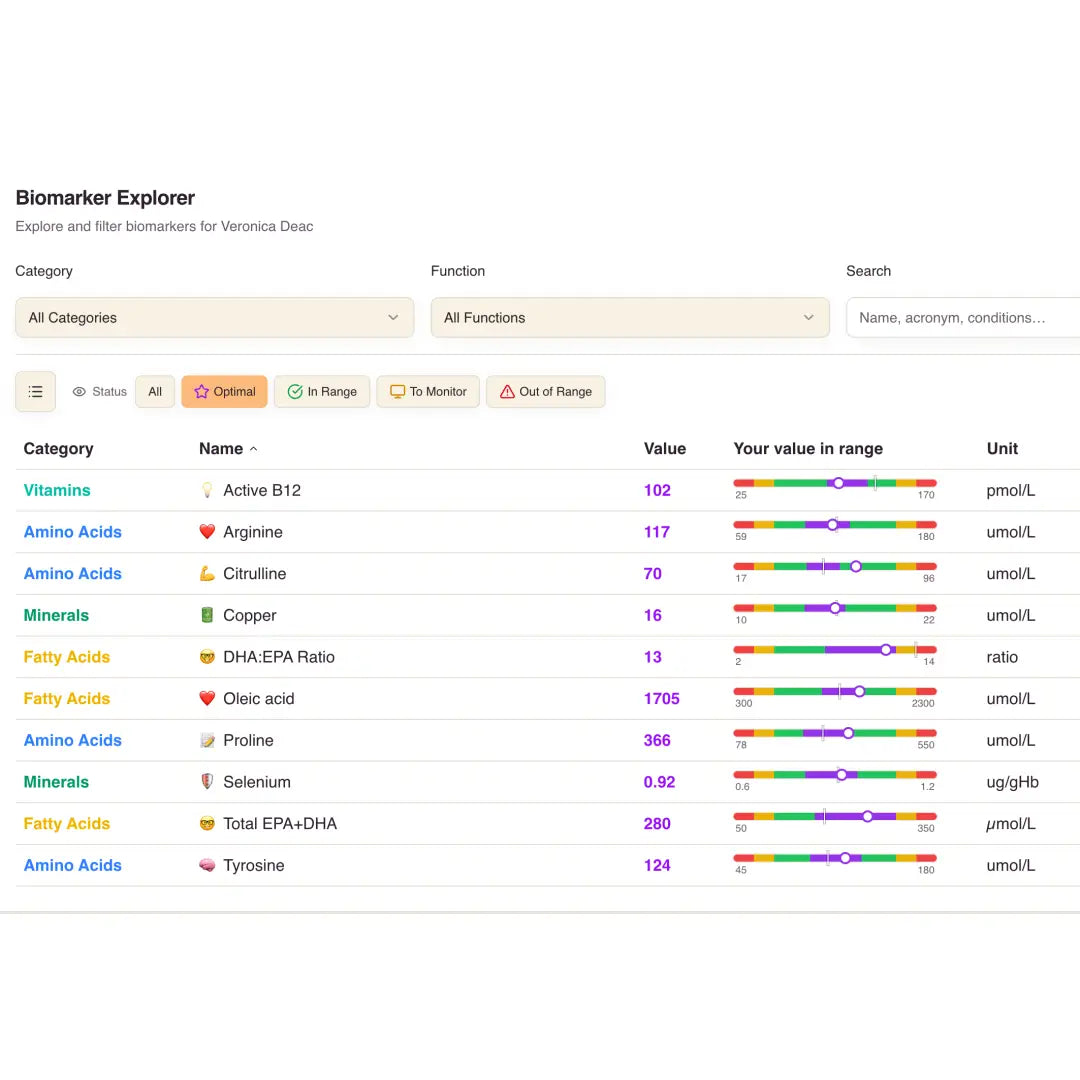This screenshot has width=1080, height=1080.
Task: Click the tongue icon next to Tyrosine
Action: coord(207,865)
